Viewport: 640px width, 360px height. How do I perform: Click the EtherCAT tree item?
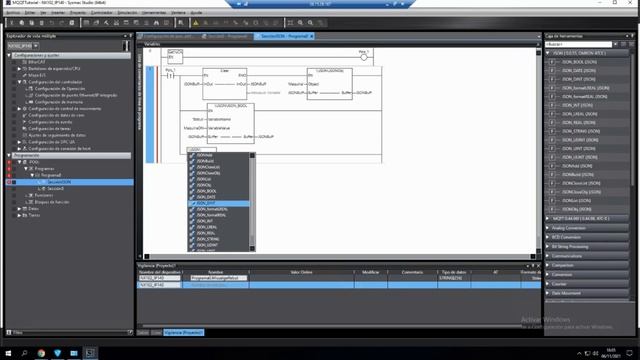[x=37, y=62]
